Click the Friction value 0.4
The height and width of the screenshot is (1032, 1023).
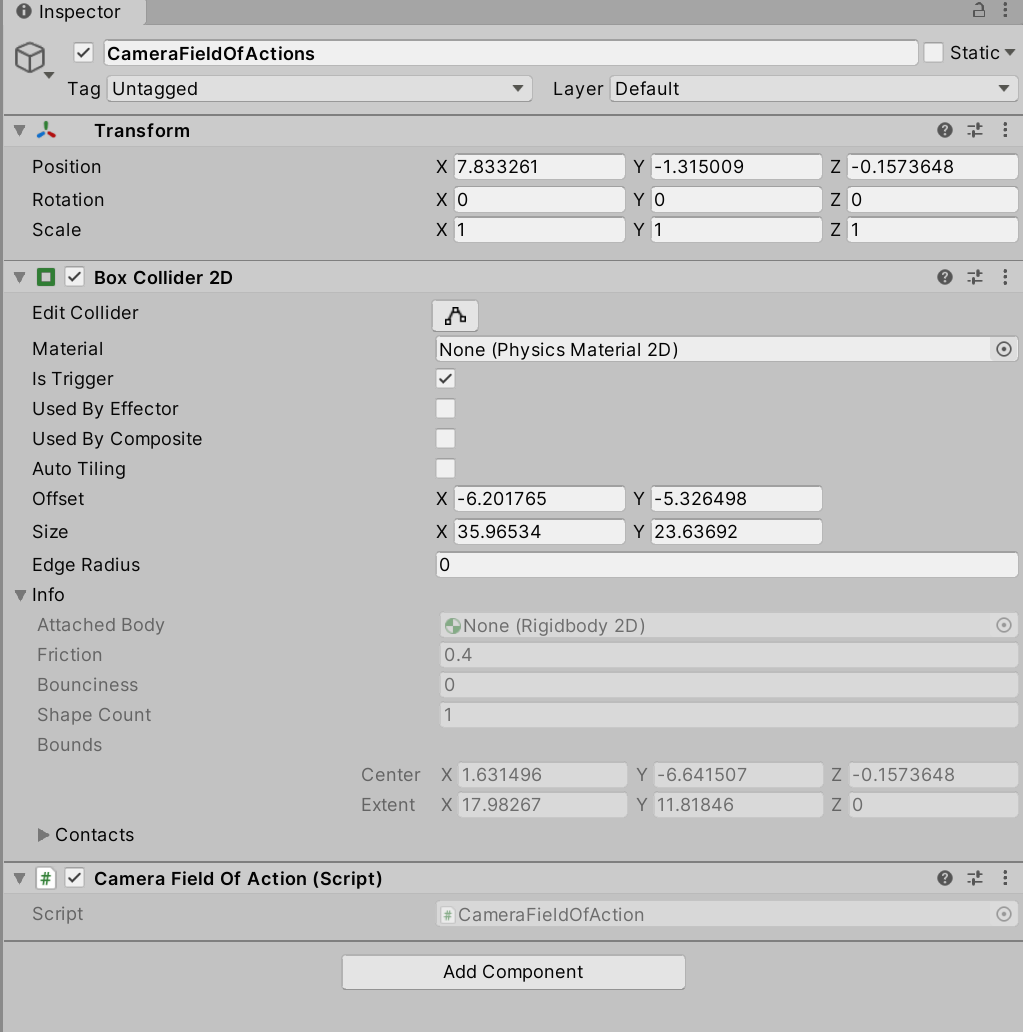(728, 655)
